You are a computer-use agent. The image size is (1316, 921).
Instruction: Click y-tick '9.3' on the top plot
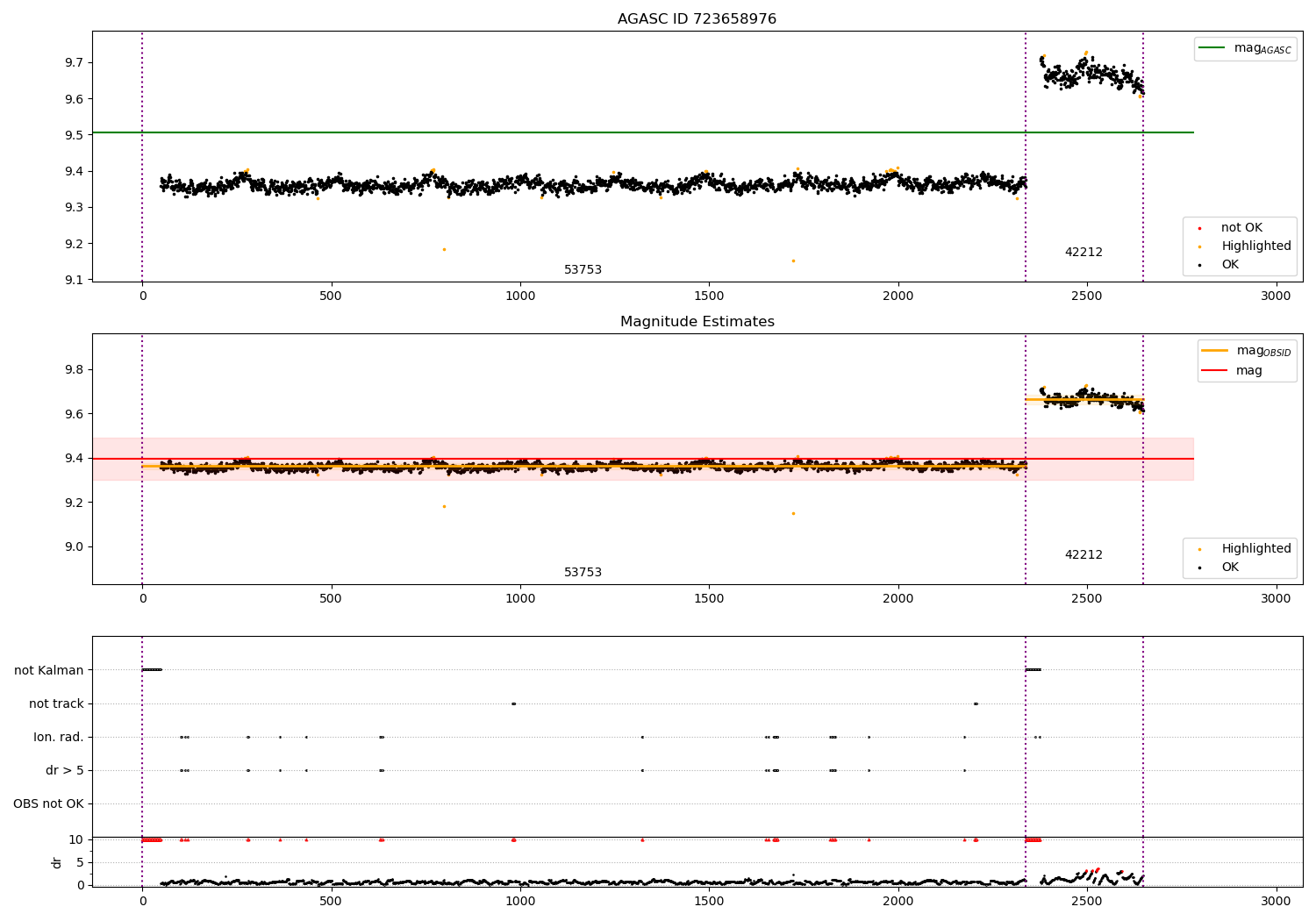(x=74, y=208)
